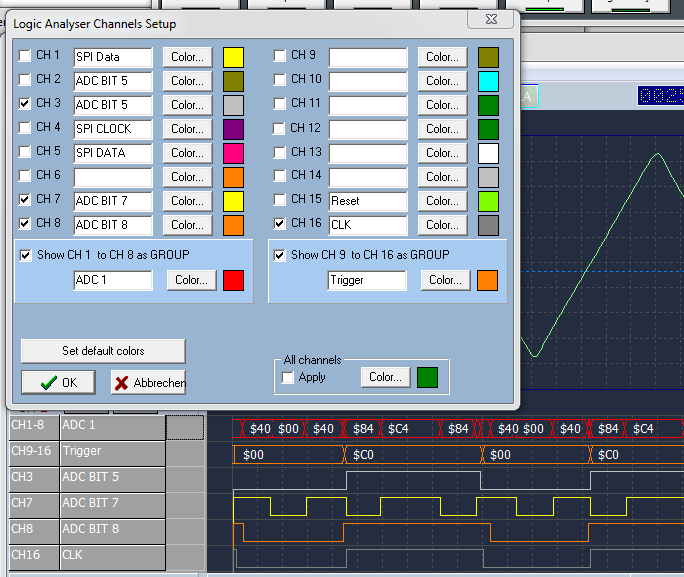
Task: Select the CH3 row label in signal list
Action: 34,479
